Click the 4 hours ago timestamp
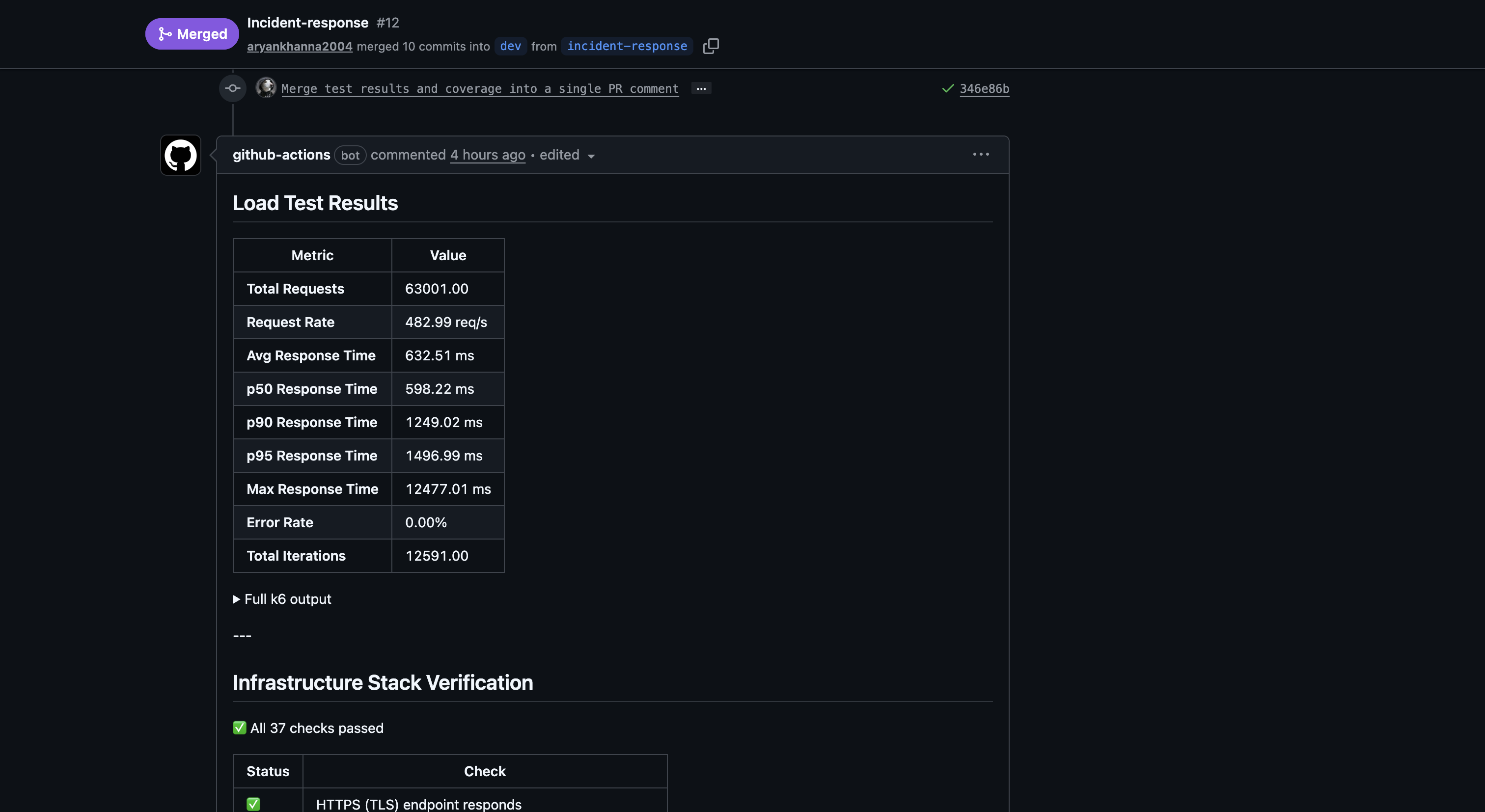 [x=487, y=155]
